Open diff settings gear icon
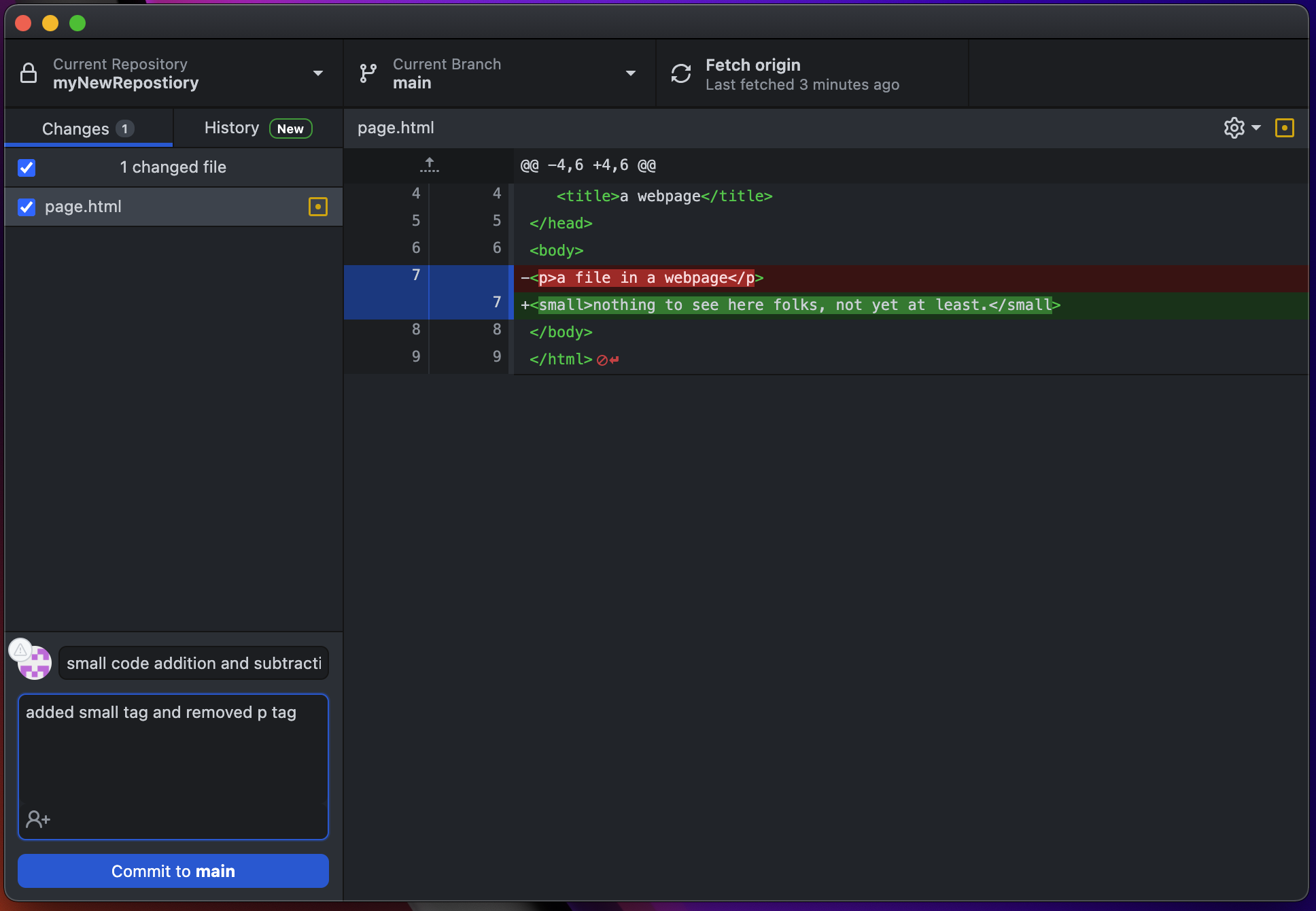This screenshot has width=1316, height=911. point(1234,128)
